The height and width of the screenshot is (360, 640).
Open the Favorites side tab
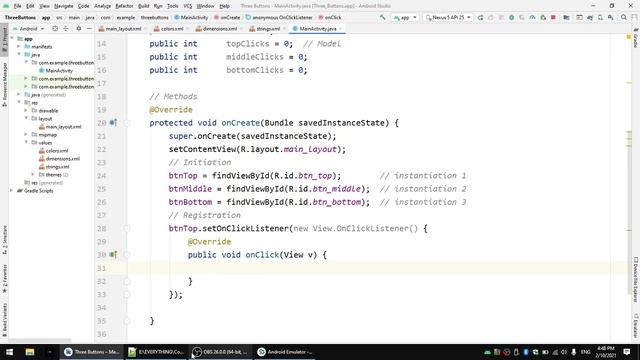(x=4, y=278)
